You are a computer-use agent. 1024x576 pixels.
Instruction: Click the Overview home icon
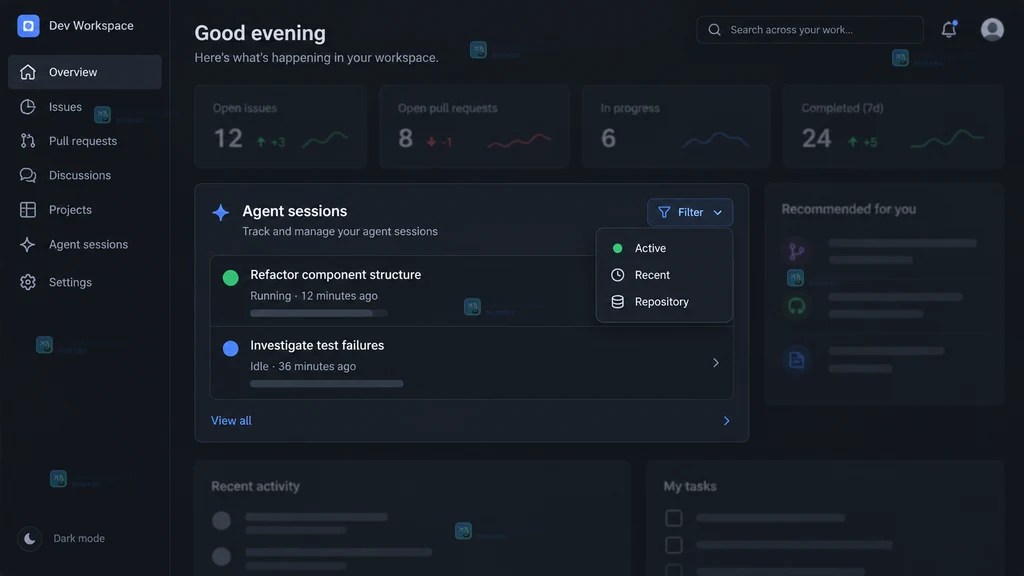(27, 72)
